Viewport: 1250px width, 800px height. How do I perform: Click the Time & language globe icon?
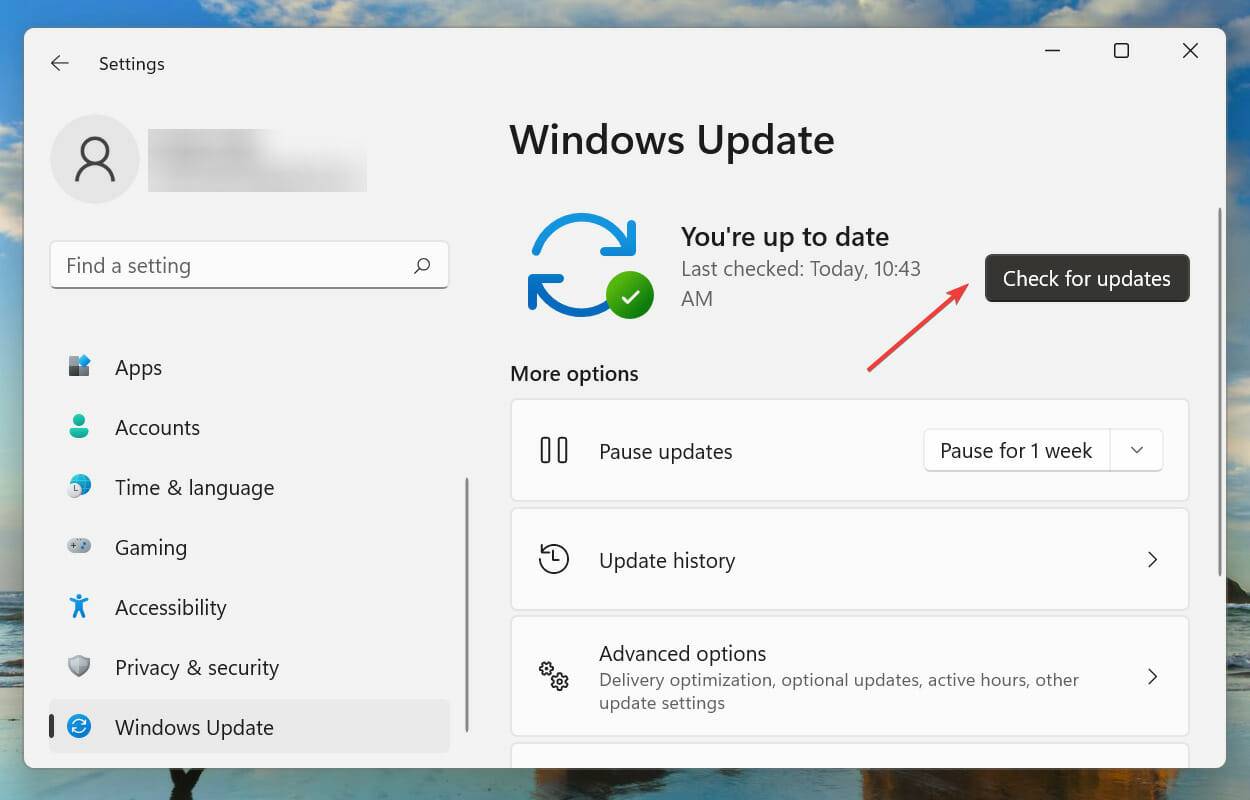click(x=78, y=487)
